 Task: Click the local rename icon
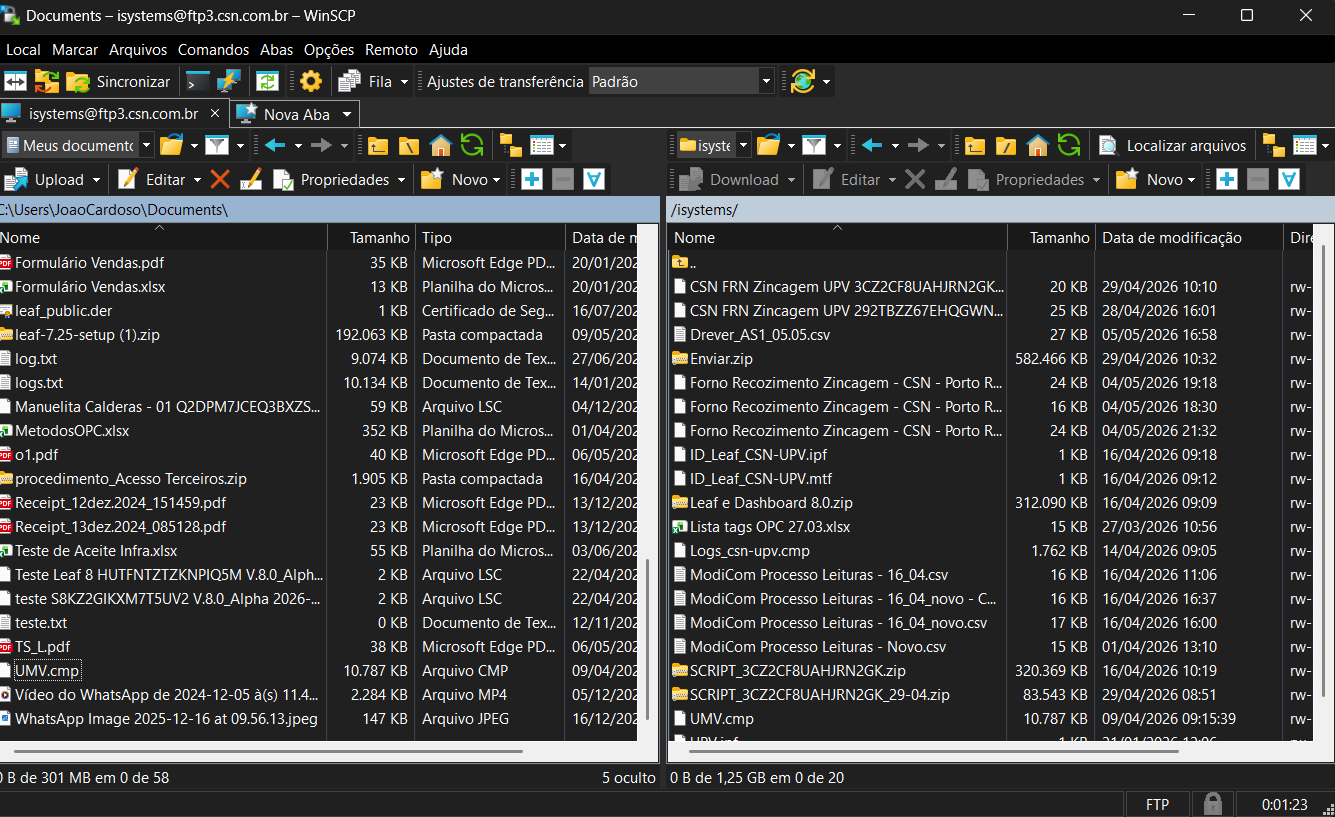tap(252, 180)
